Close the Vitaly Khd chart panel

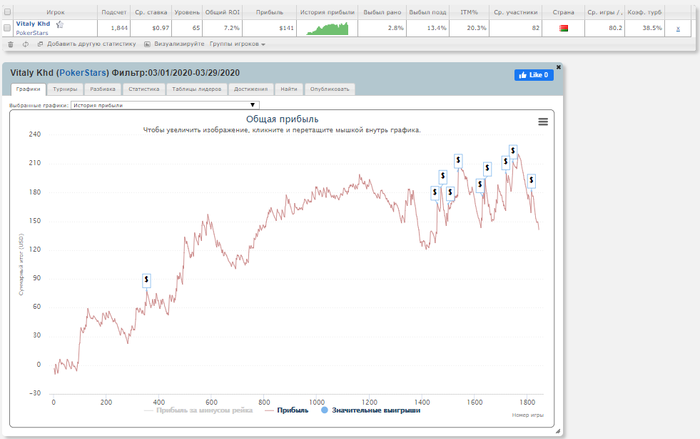[x=558, y=67]
